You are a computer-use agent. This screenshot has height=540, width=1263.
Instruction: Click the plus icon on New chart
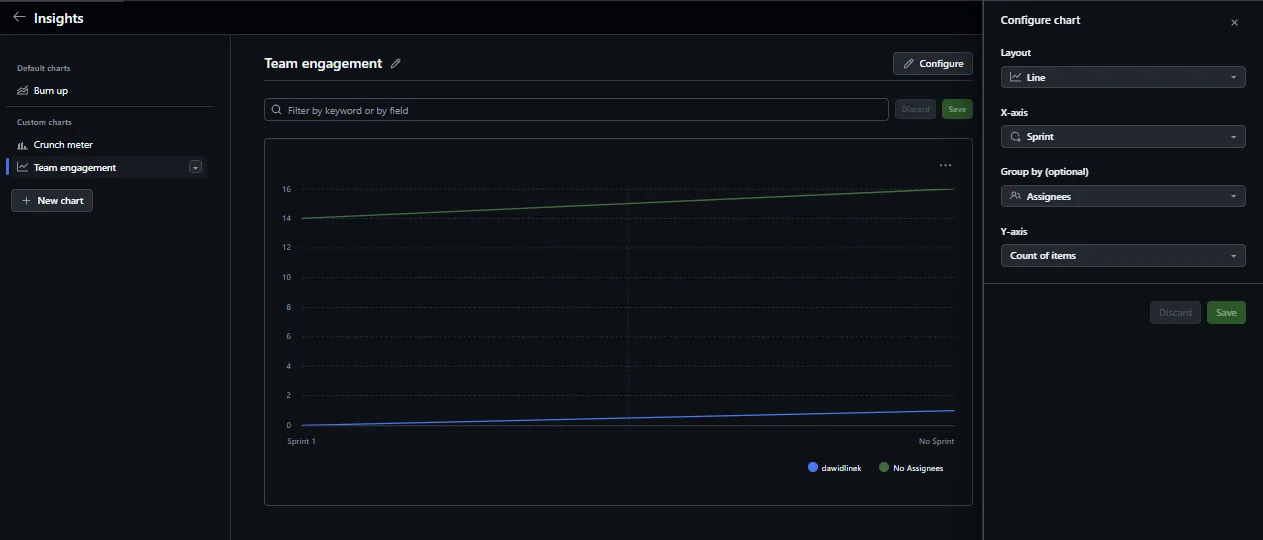pyautogui.click(x=26, y=201)
